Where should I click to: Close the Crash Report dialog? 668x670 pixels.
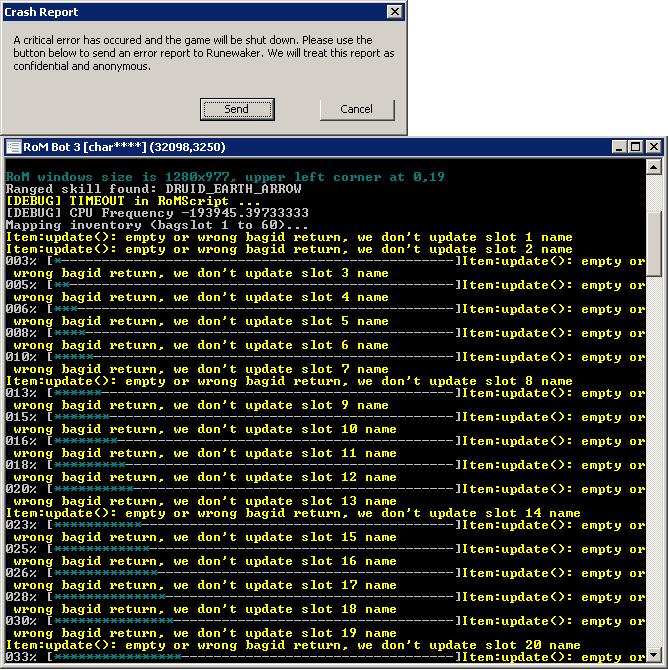394,12
